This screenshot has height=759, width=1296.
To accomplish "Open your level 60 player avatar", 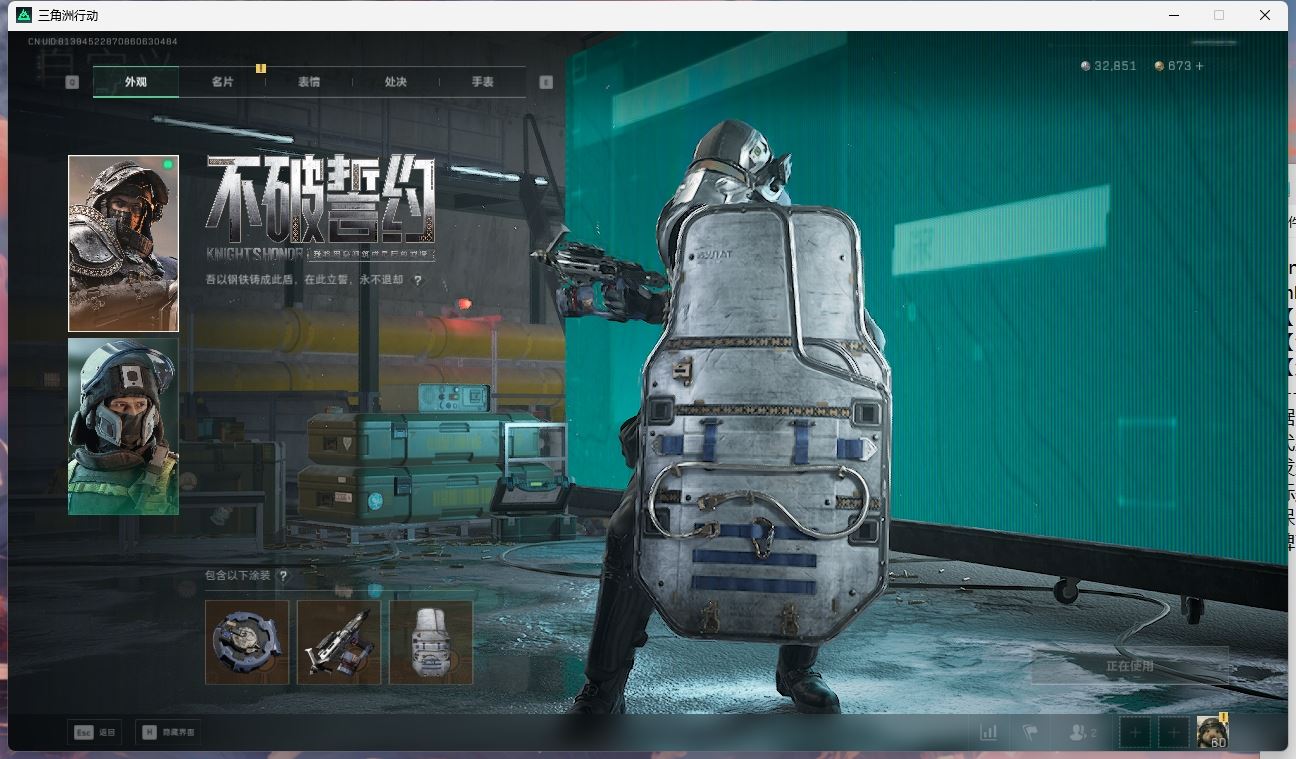I will [x=1212, y=732].
